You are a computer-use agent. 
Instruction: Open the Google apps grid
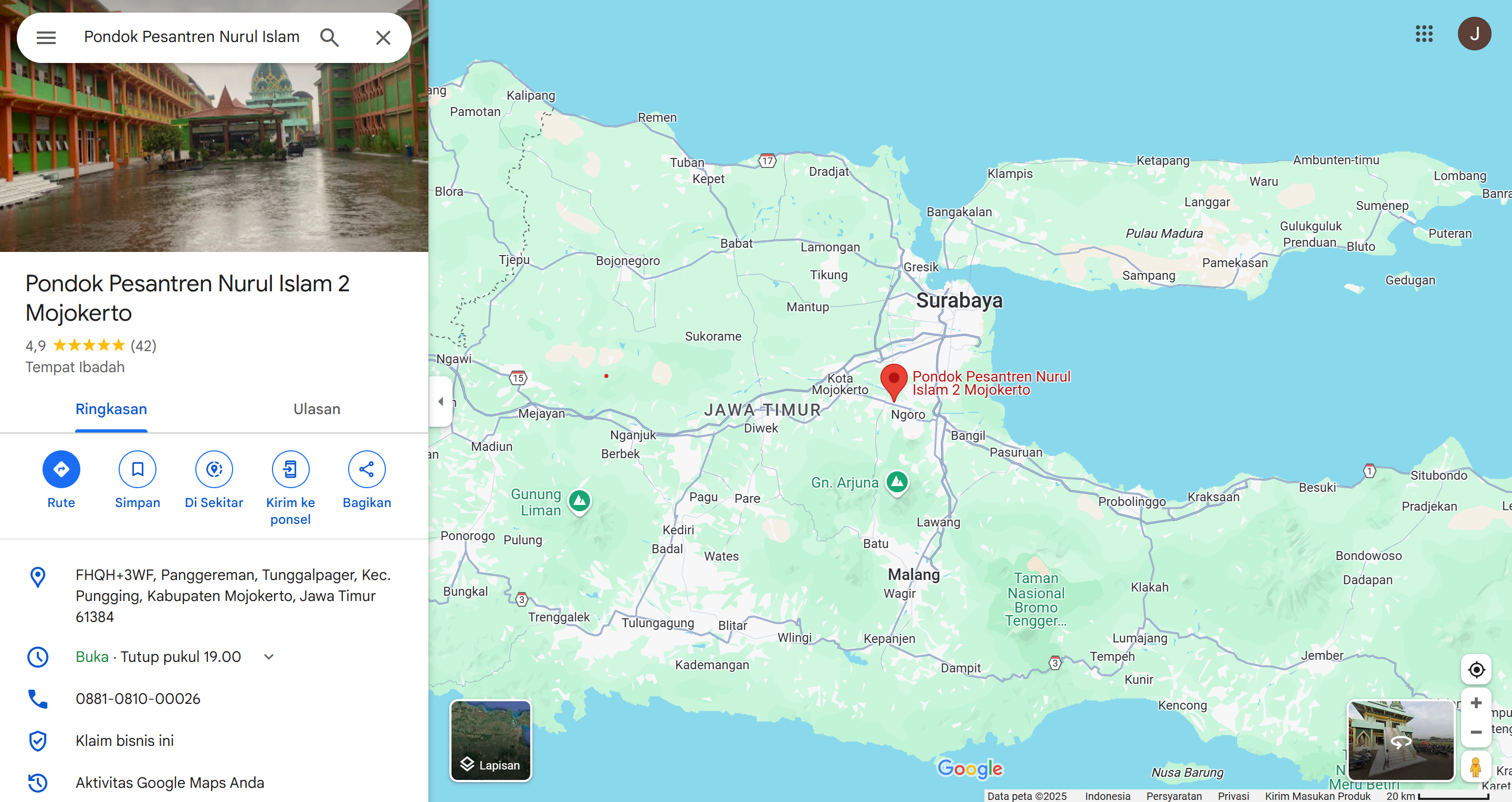point(1424,34)
